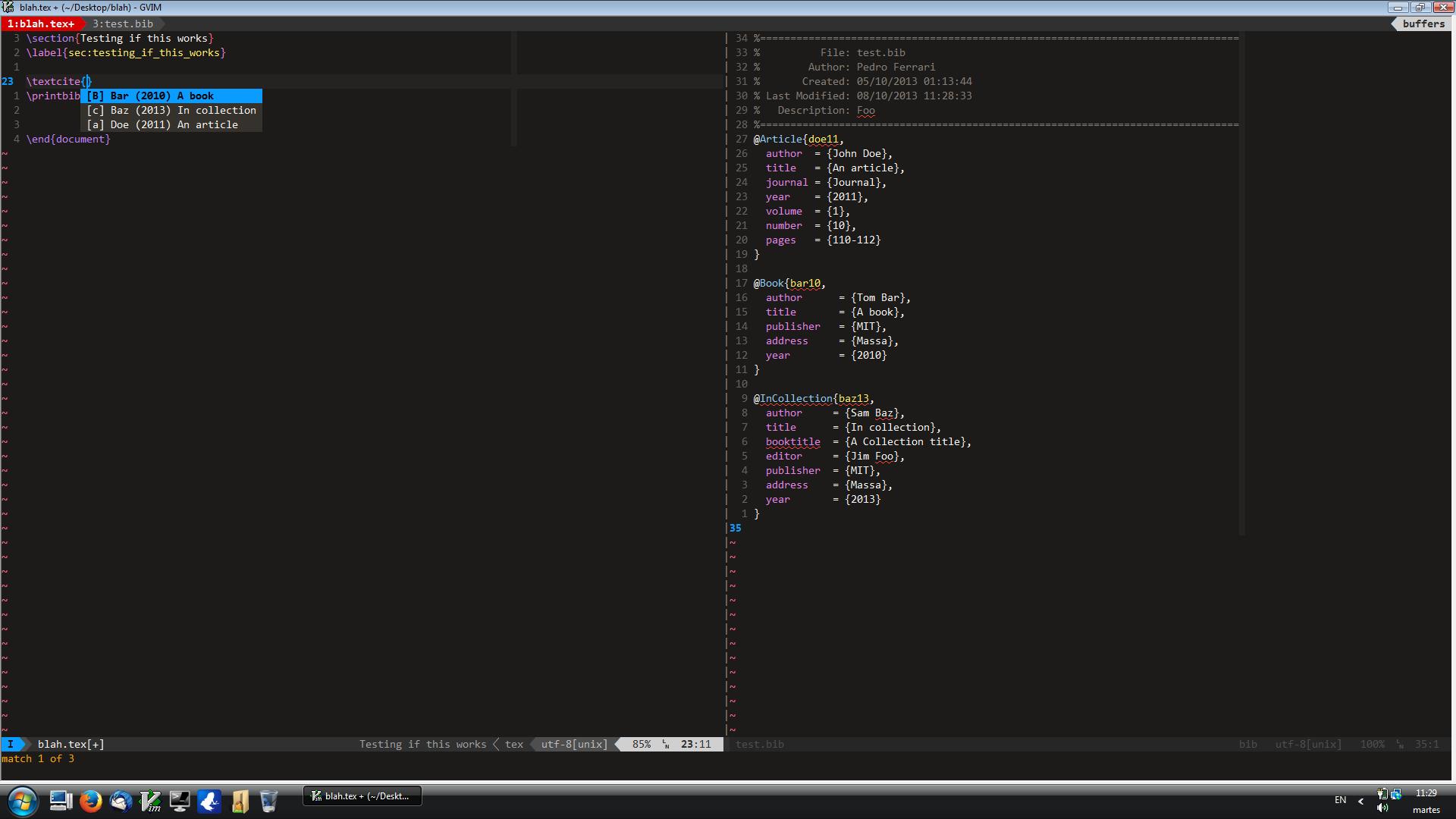
Task: Click 'volume = {1},' line
Action: (808, 211)
